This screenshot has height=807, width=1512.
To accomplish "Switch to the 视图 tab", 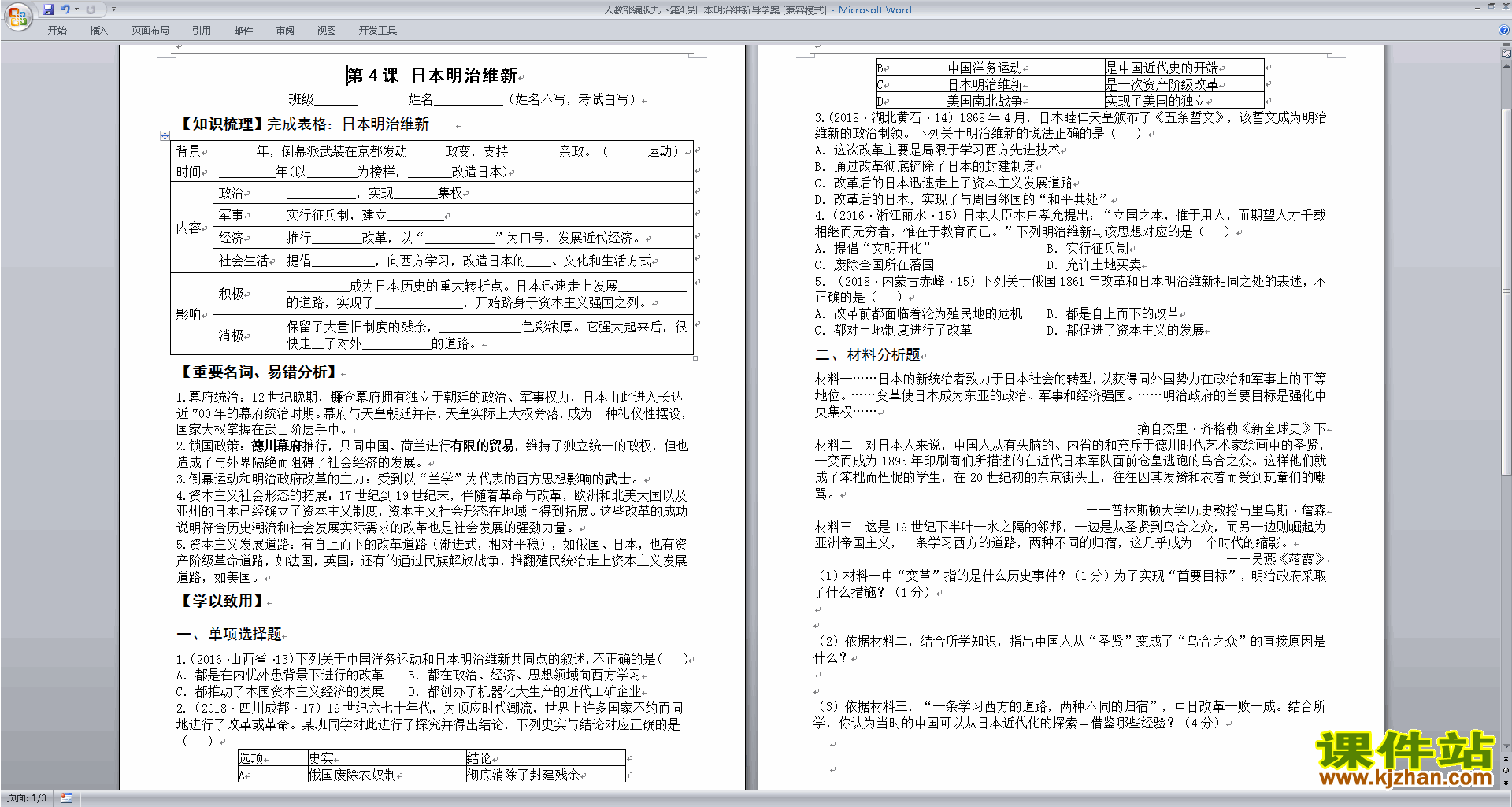I will [327, 30].
